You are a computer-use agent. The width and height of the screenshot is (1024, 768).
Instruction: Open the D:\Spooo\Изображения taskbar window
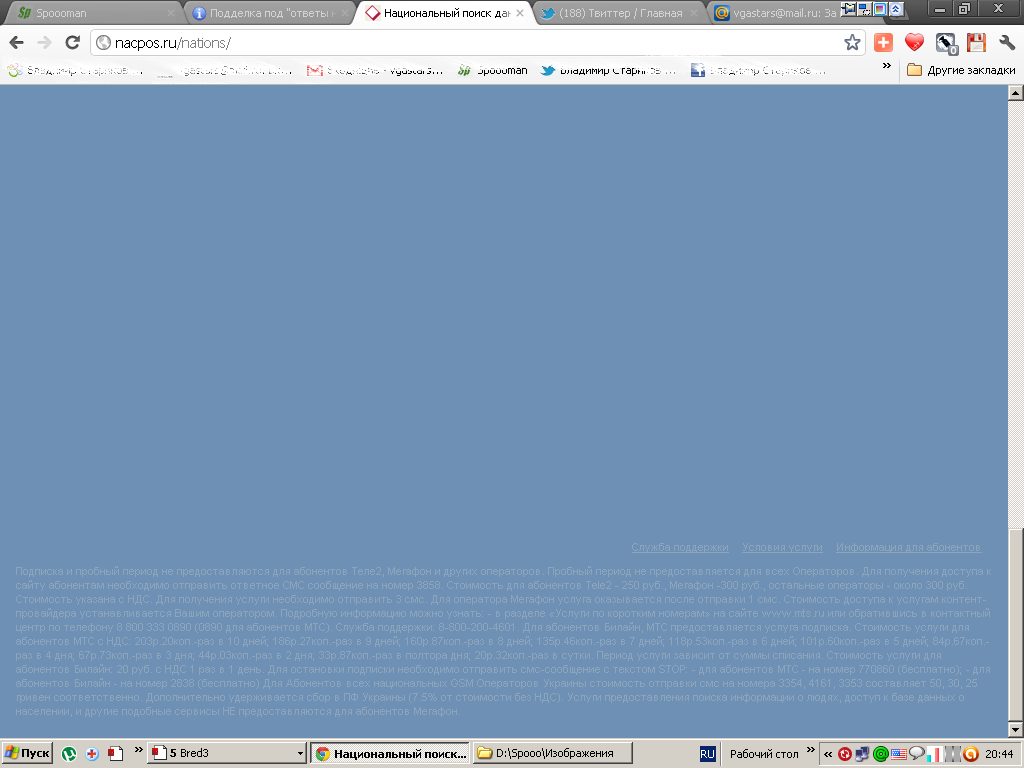point(552,753)
